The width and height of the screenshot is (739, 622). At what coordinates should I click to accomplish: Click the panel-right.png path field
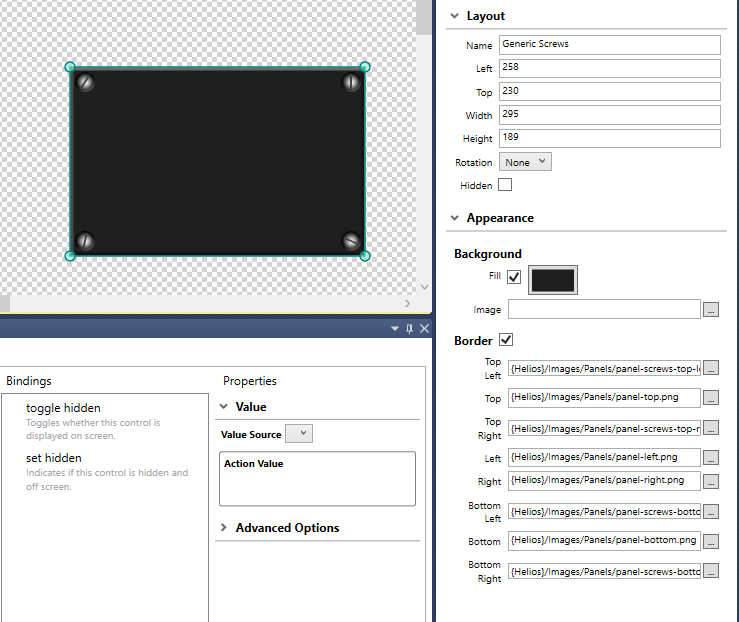tap(604, 481)
